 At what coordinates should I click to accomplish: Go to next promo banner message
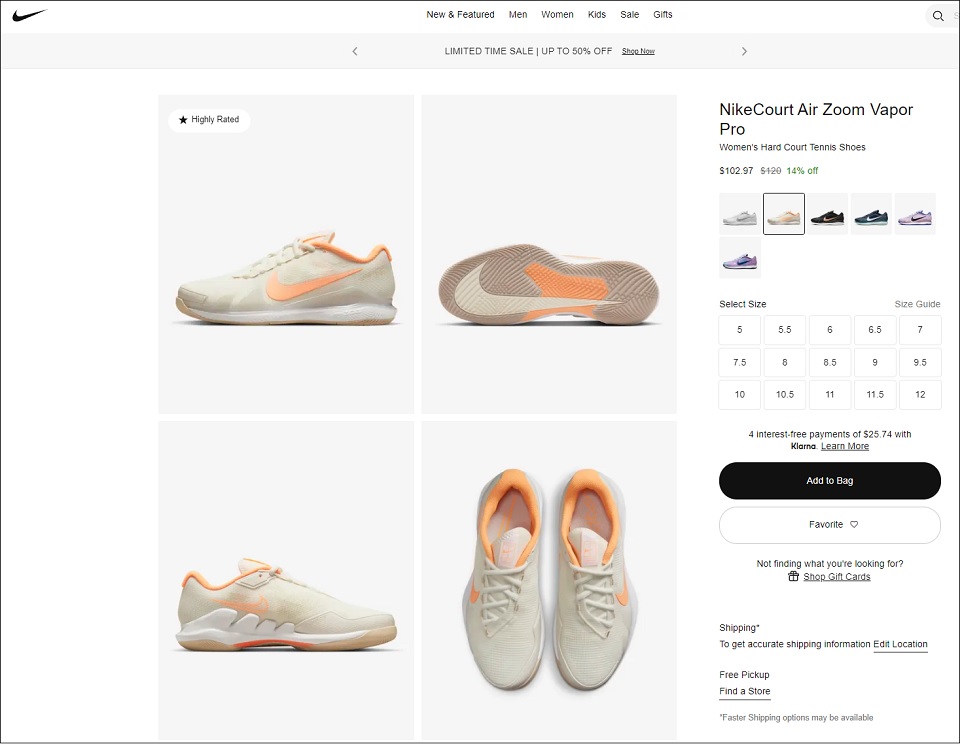744,51
